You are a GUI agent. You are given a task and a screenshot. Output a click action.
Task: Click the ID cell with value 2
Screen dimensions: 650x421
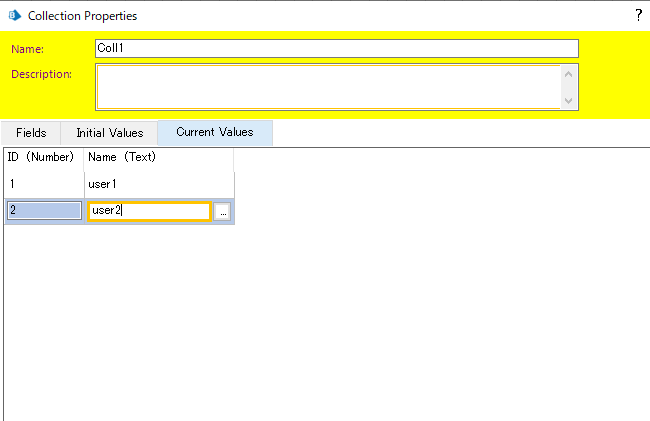tap(44, 211)
